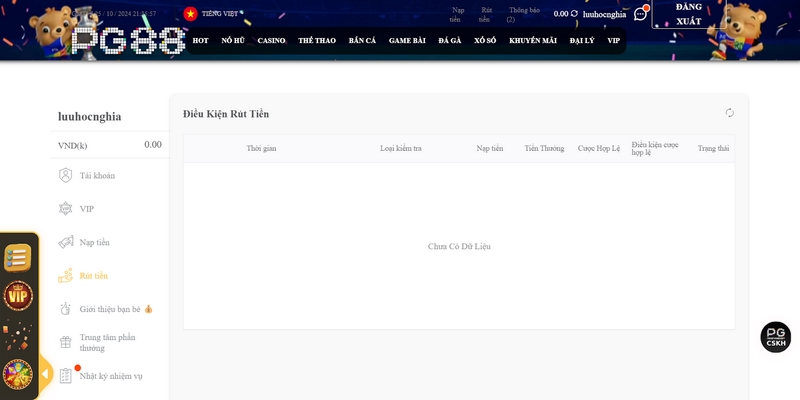Select Tài khoản in the sidebar
The width and height of the screenshot is (800, 400).
click(97, 176)
